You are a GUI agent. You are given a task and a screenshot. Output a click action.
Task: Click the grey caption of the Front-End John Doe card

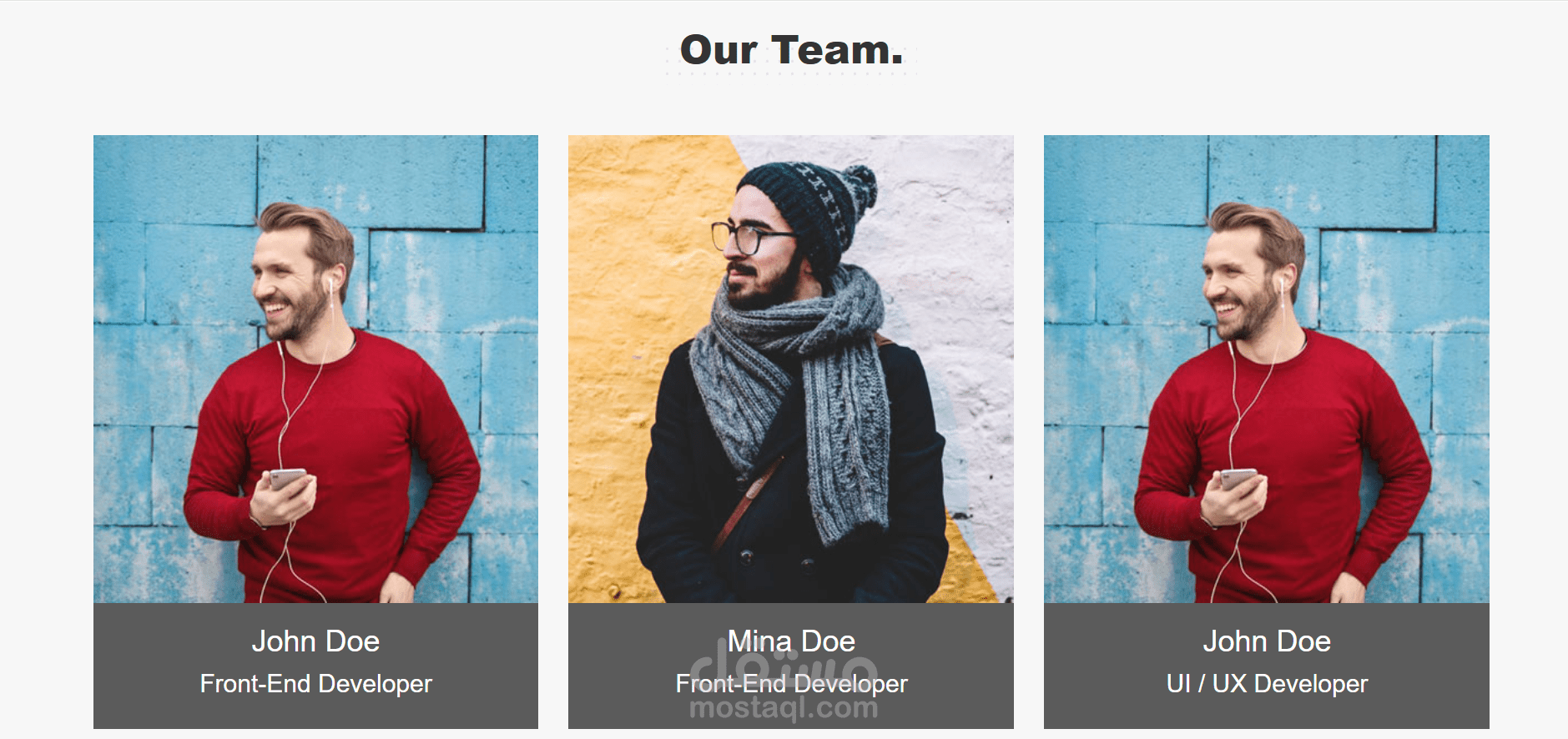click(315, 666)
